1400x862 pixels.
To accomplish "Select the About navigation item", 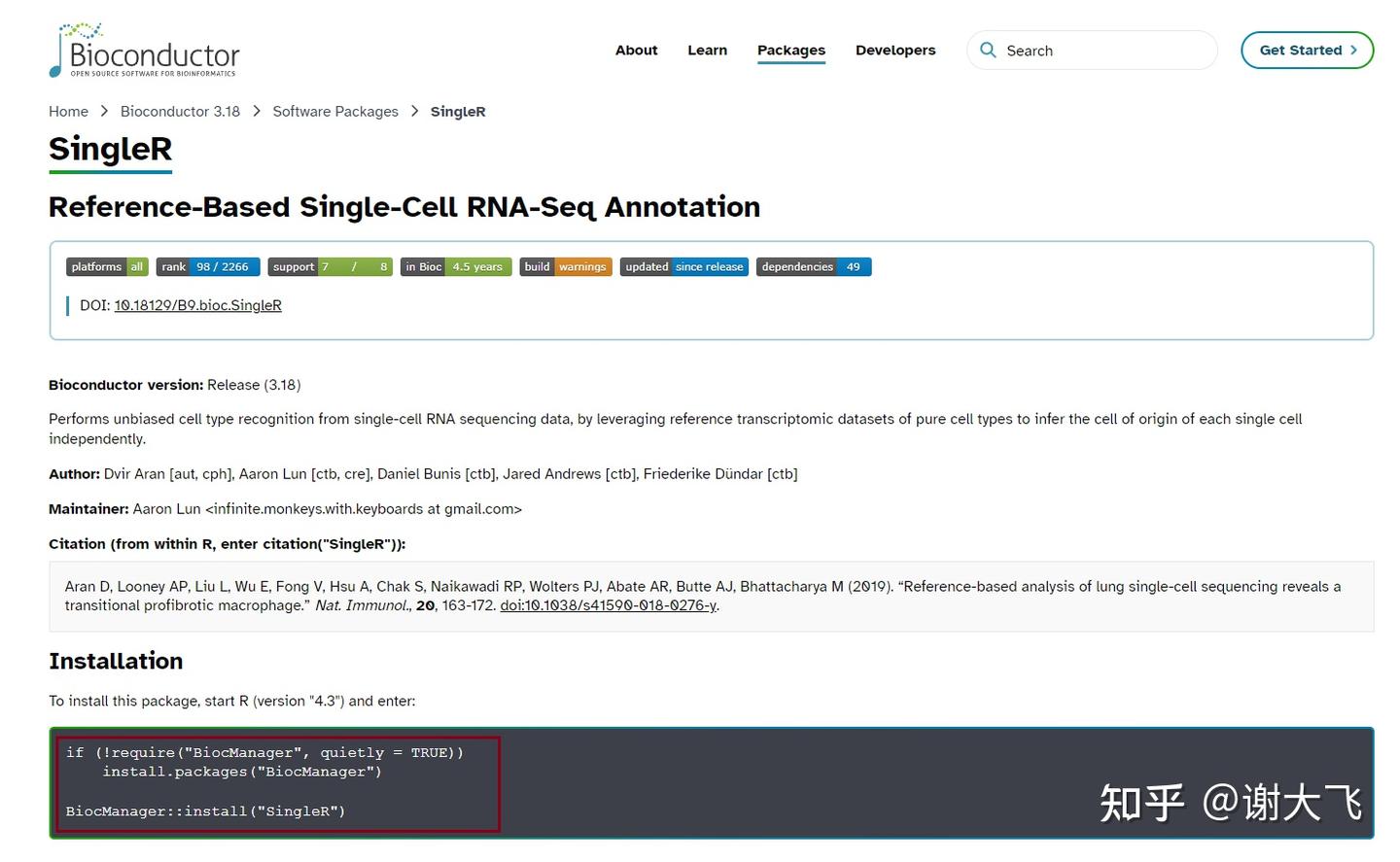I will tap(636, 50).
